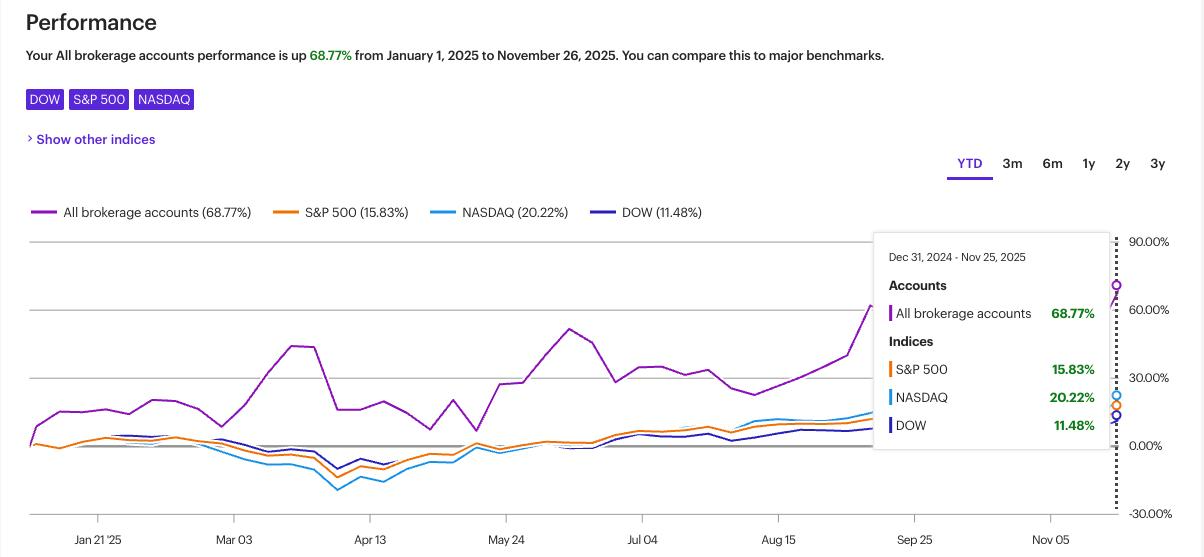This screenshot has height=557, width=1204.
Task: Choose the 3y time range
Action: click(1157, 164)
